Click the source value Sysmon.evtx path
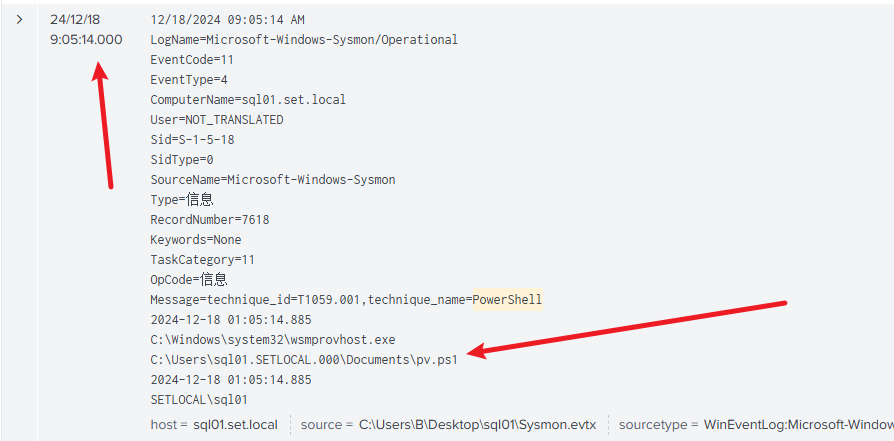Image resolution: width=894 pixels, height=441 pixels. click(x=477, y=425)
